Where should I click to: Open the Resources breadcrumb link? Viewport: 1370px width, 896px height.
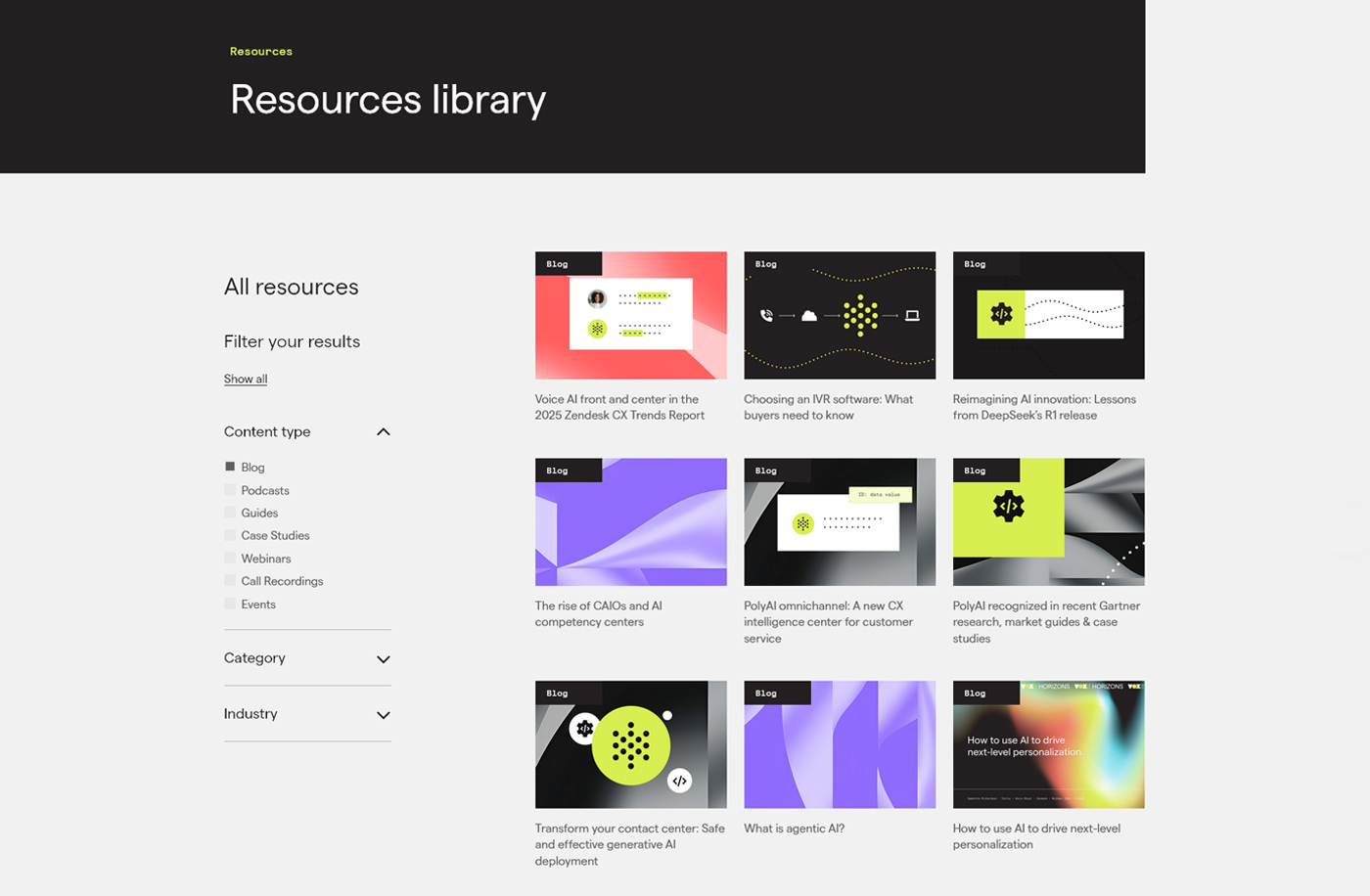point(261,51)
